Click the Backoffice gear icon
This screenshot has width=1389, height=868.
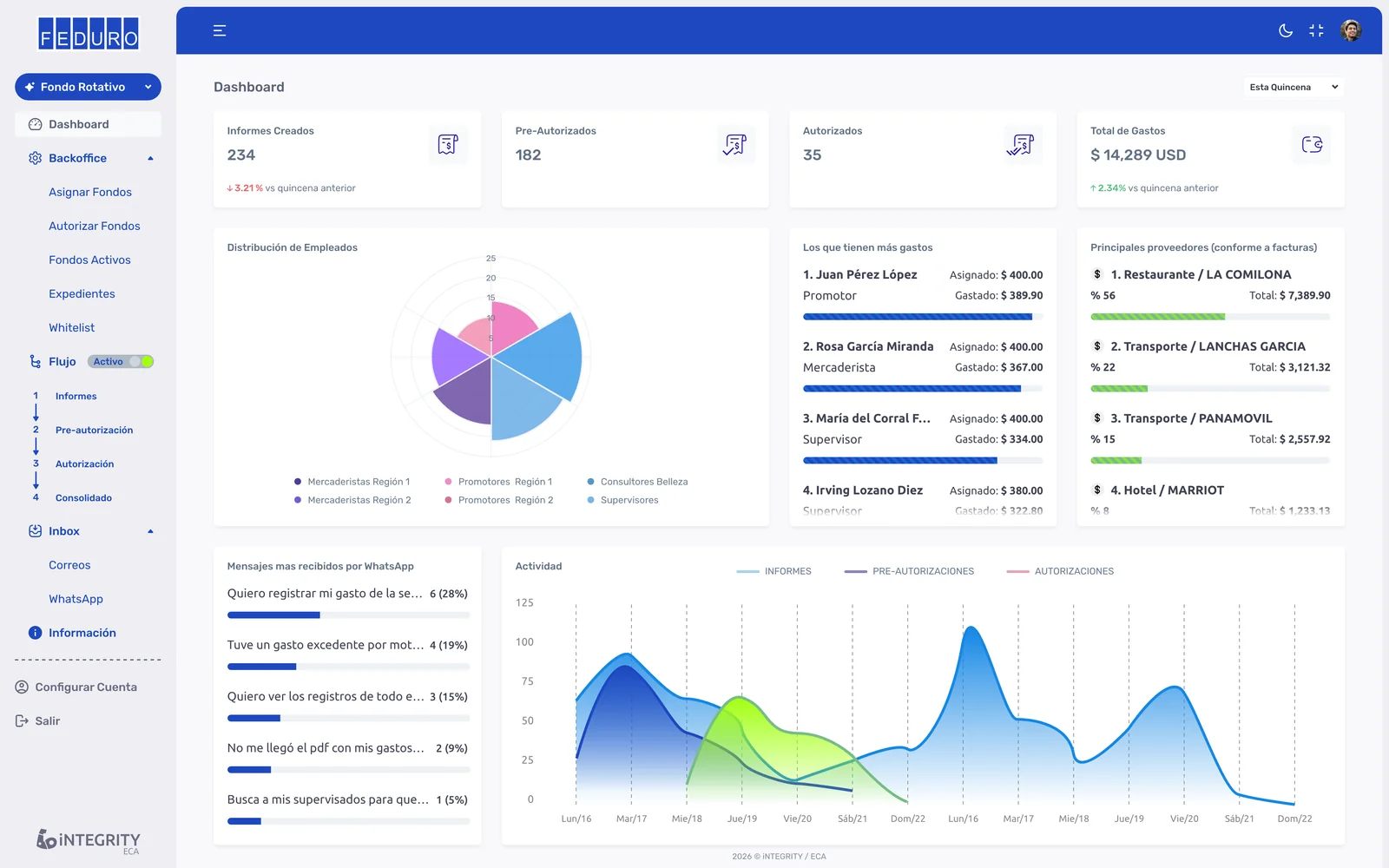coord(35,158)
